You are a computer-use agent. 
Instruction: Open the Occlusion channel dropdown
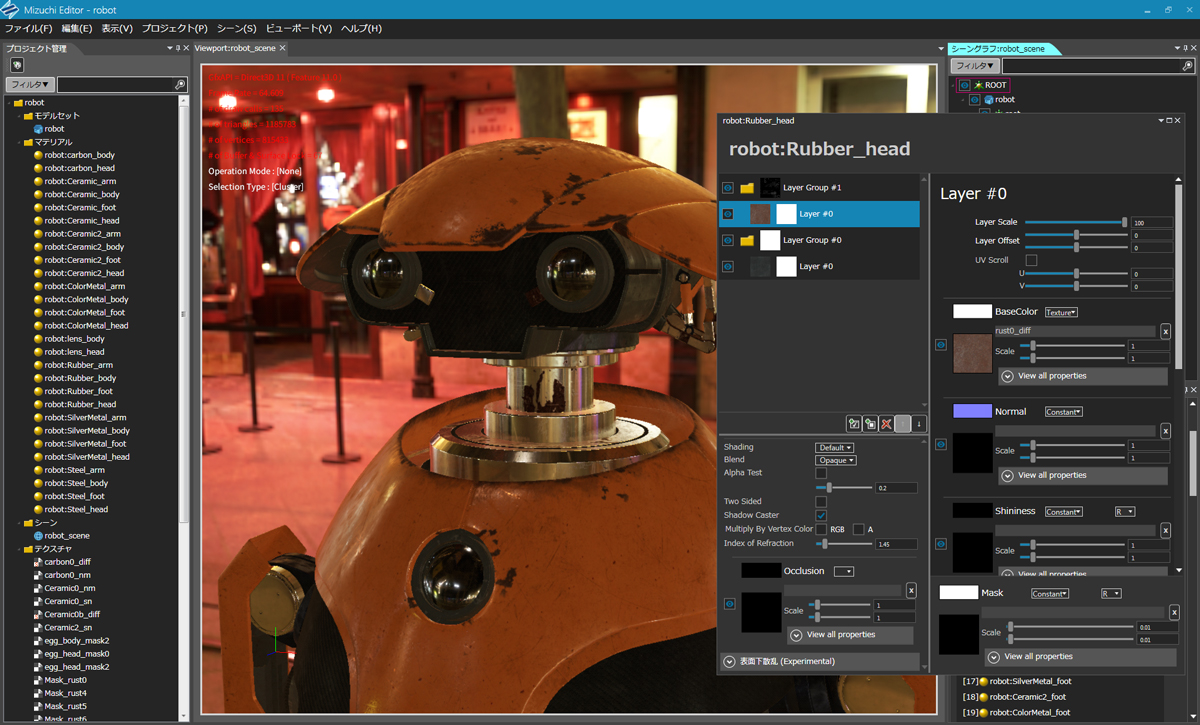coord(845,572)
